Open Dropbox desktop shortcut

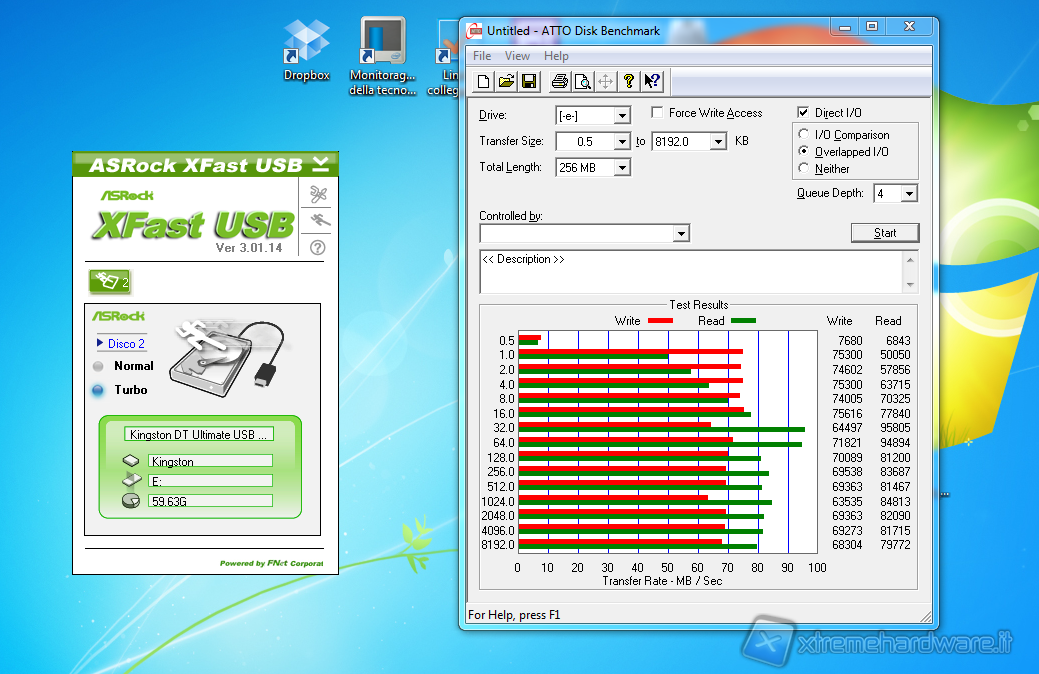[x=306, y=44]
